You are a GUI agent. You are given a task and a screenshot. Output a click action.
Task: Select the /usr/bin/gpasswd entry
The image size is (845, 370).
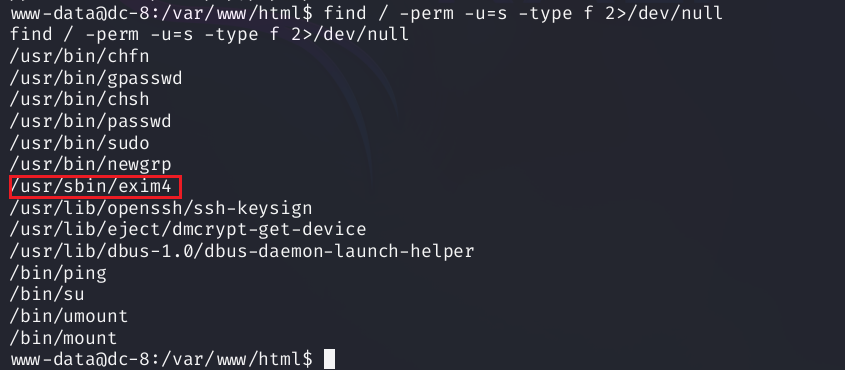pyautogui.click(x=96, y=79)
